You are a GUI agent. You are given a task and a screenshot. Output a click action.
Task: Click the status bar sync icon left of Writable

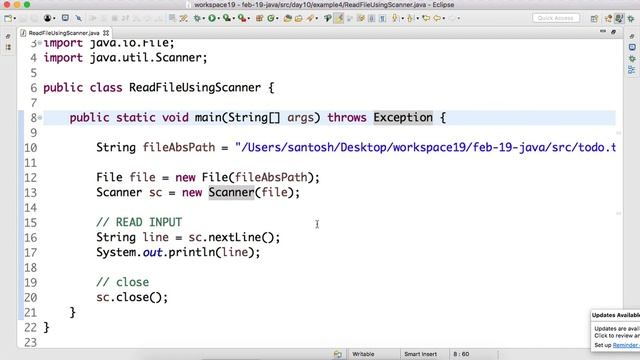click(338, 354)
